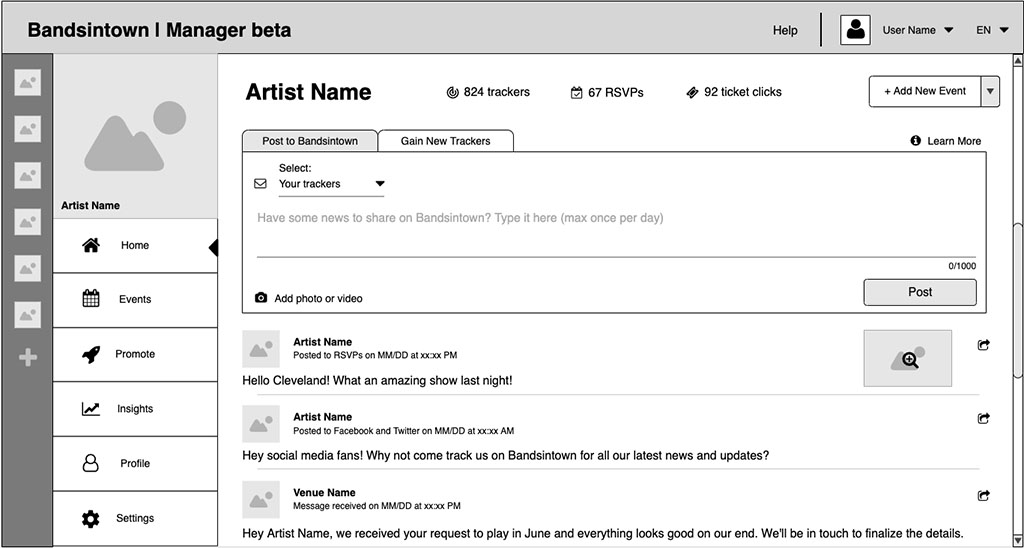Open the Promote section
The width and height of the screenshot is (1024, 548).
[x=135, y=355]
